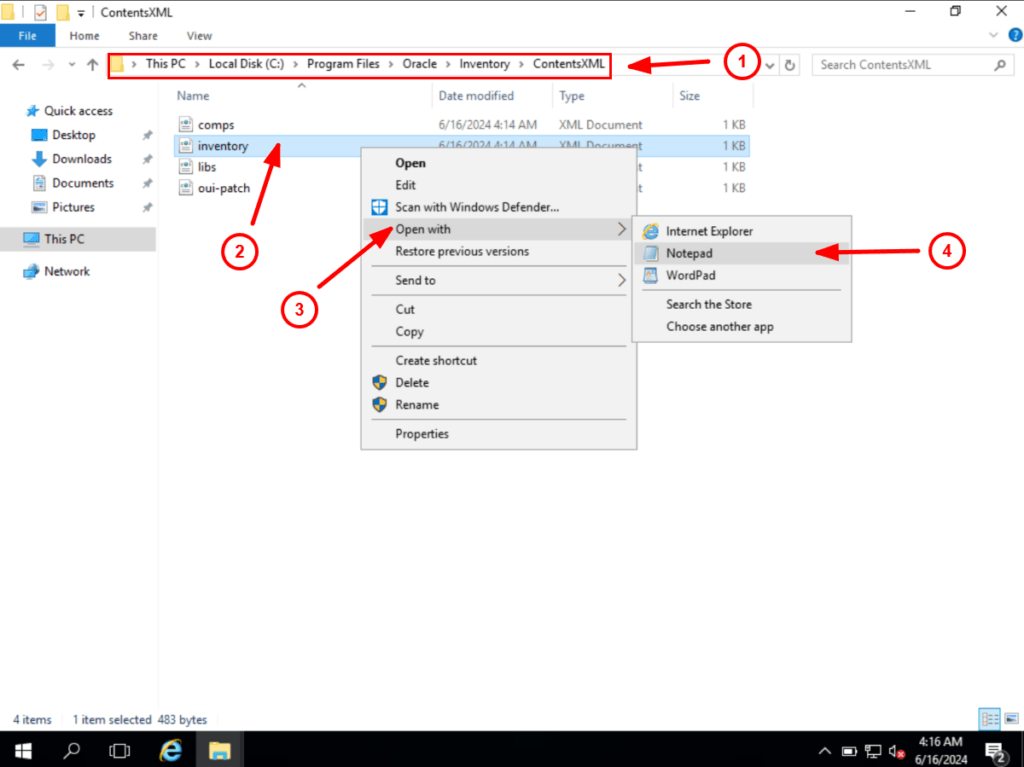Choose Rename in the context menu
This screenshot has width=1024, height=767.
pyautogui.click(x=498, y=405)
